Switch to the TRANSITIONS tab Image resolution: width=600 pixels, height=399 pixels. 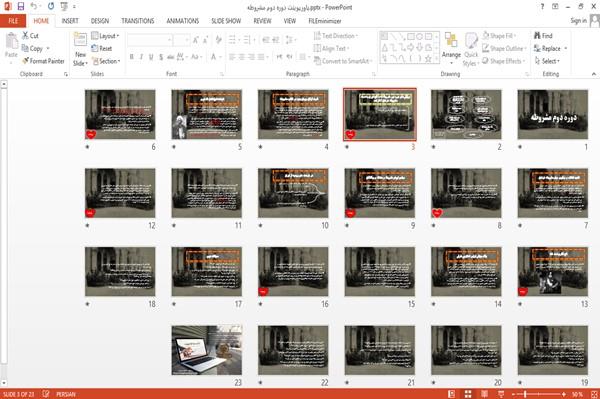click(x=138, y=21)
